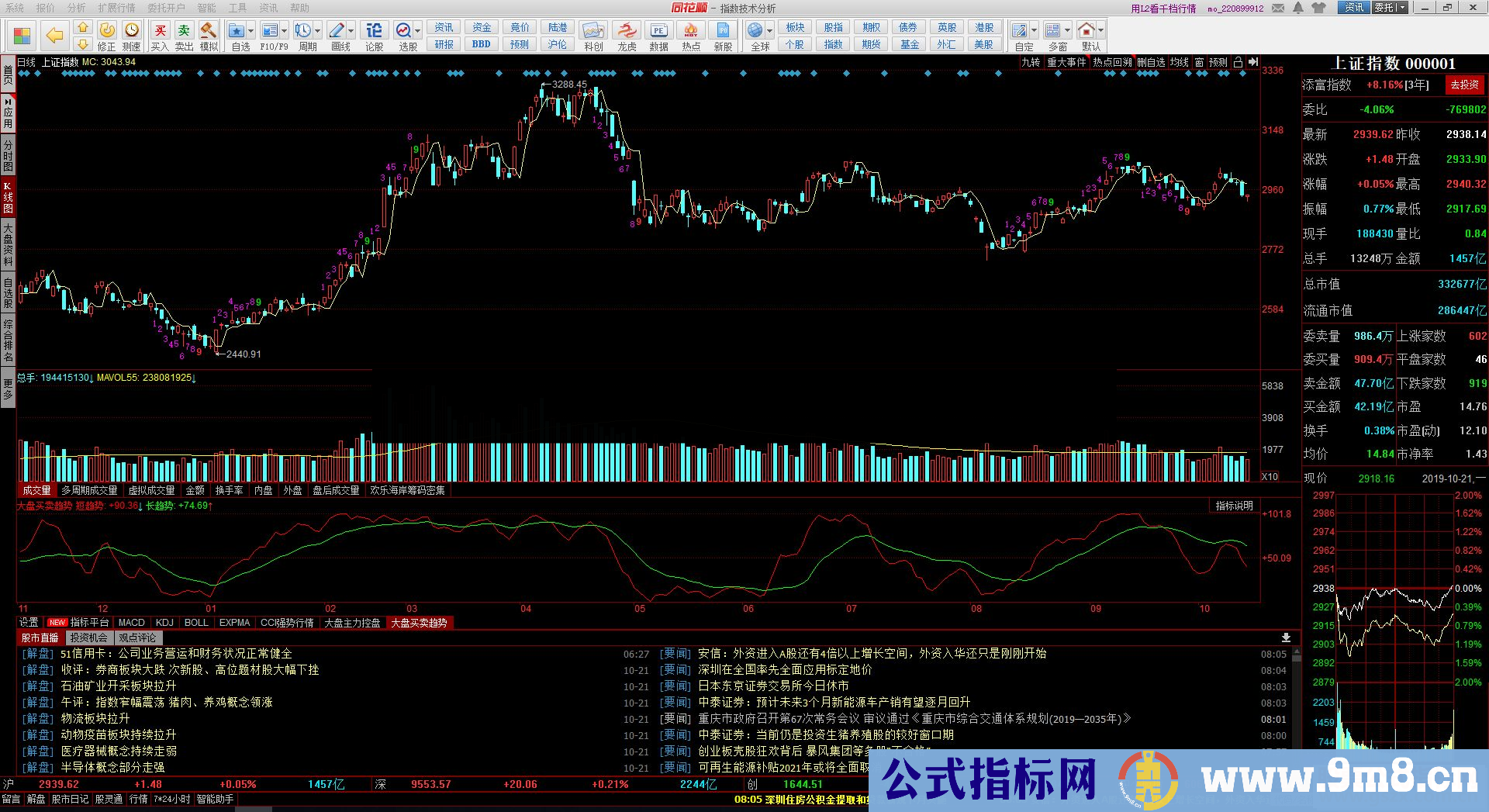
Task: Open 指标说明 indicator description
Action: point(1234,506)
